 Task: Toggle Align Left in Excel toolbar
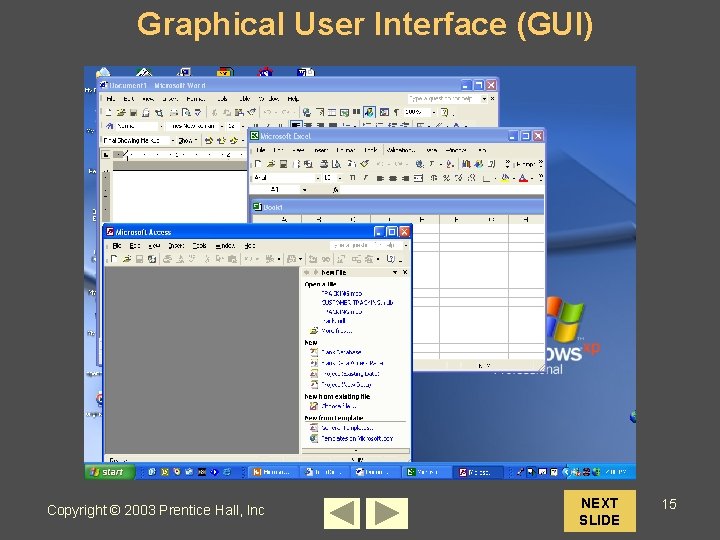pyautogui.click(x=380, y=178)
